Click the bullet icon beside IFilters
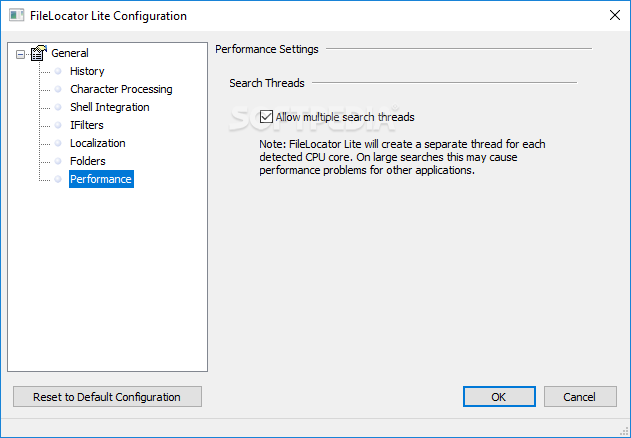This screenshot has height=438, width=631. click(58, 125)
